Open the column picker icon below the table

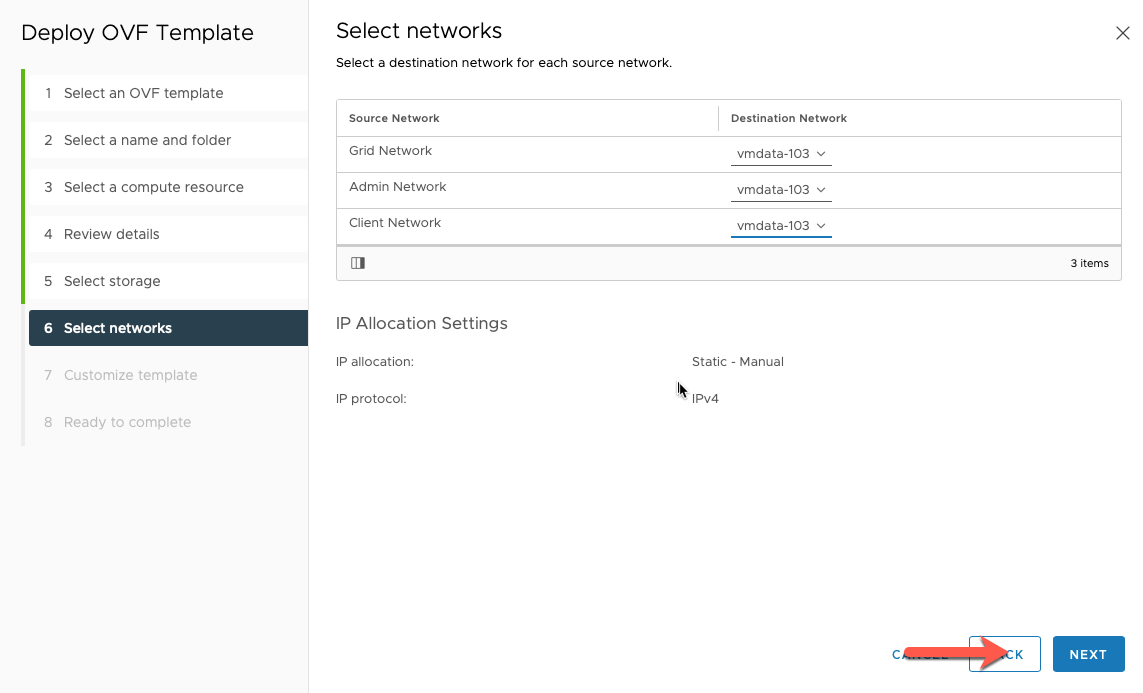(x=358, y=262)
